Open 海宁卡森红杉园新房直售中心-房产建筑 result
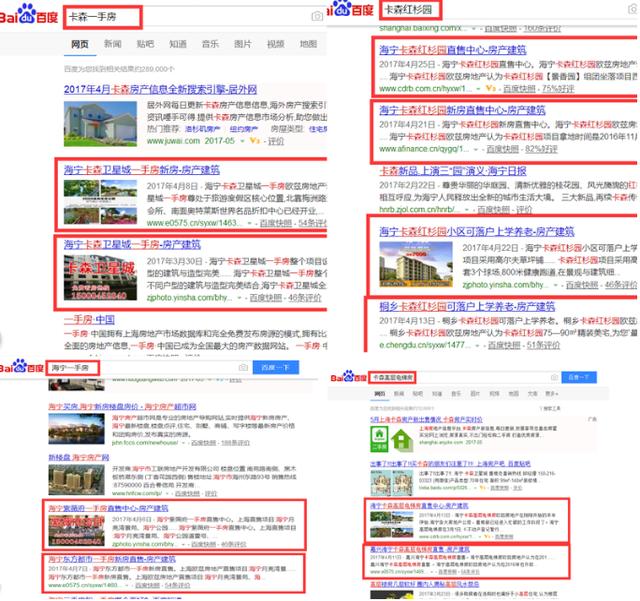Viewport: 640px width, 601px height. (462, 110)
